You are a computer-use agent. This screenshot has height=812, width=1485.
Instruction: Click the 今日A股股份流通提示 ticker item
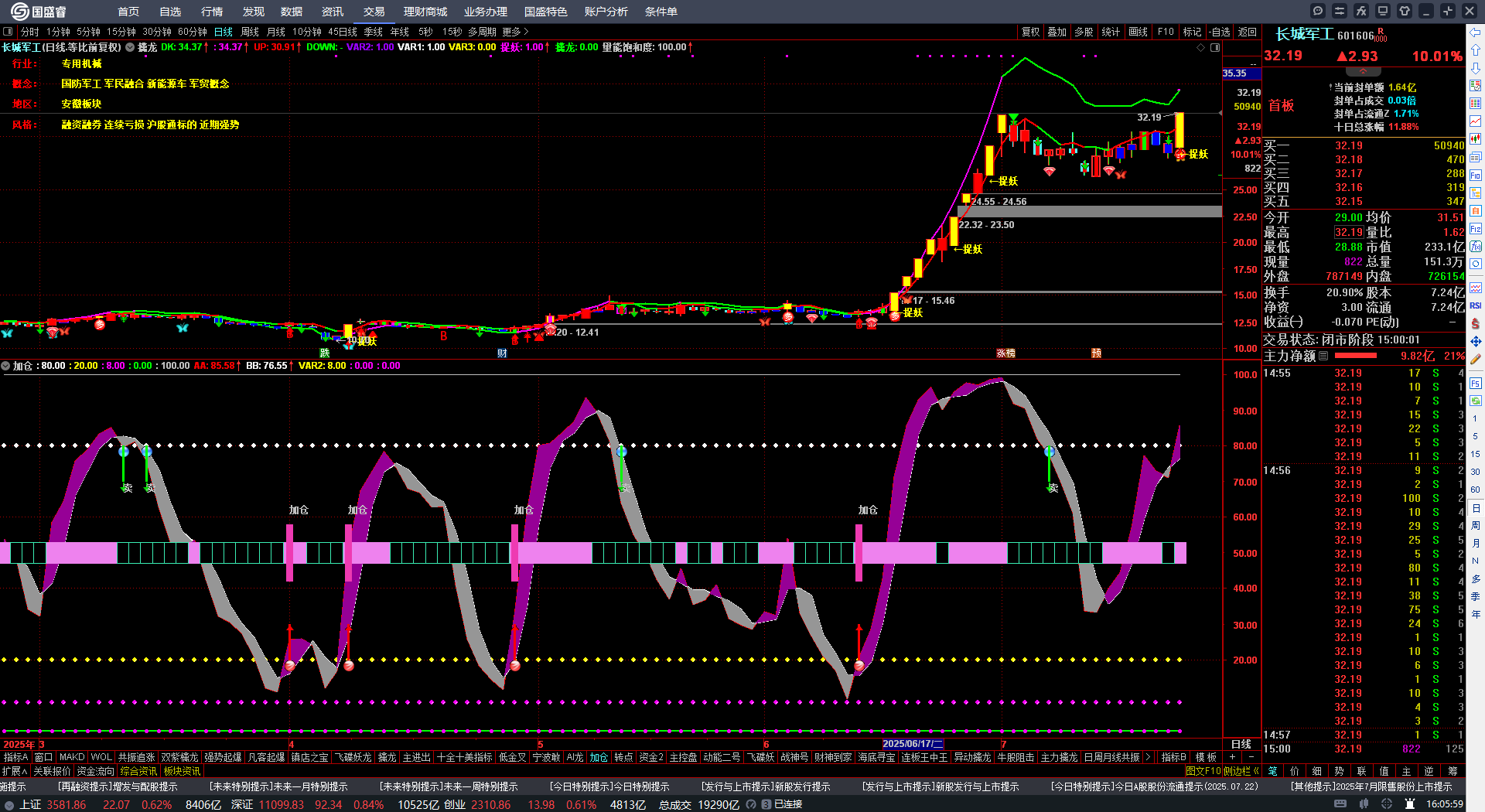click(1154, 786)
